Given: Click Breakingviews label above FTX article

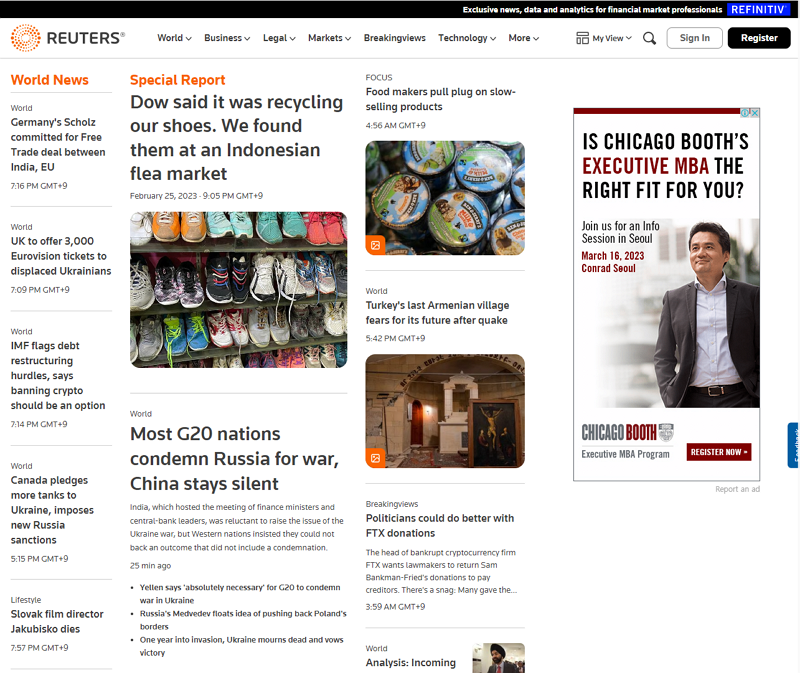Looking at the screenshot, I should (x=391, y=504).
